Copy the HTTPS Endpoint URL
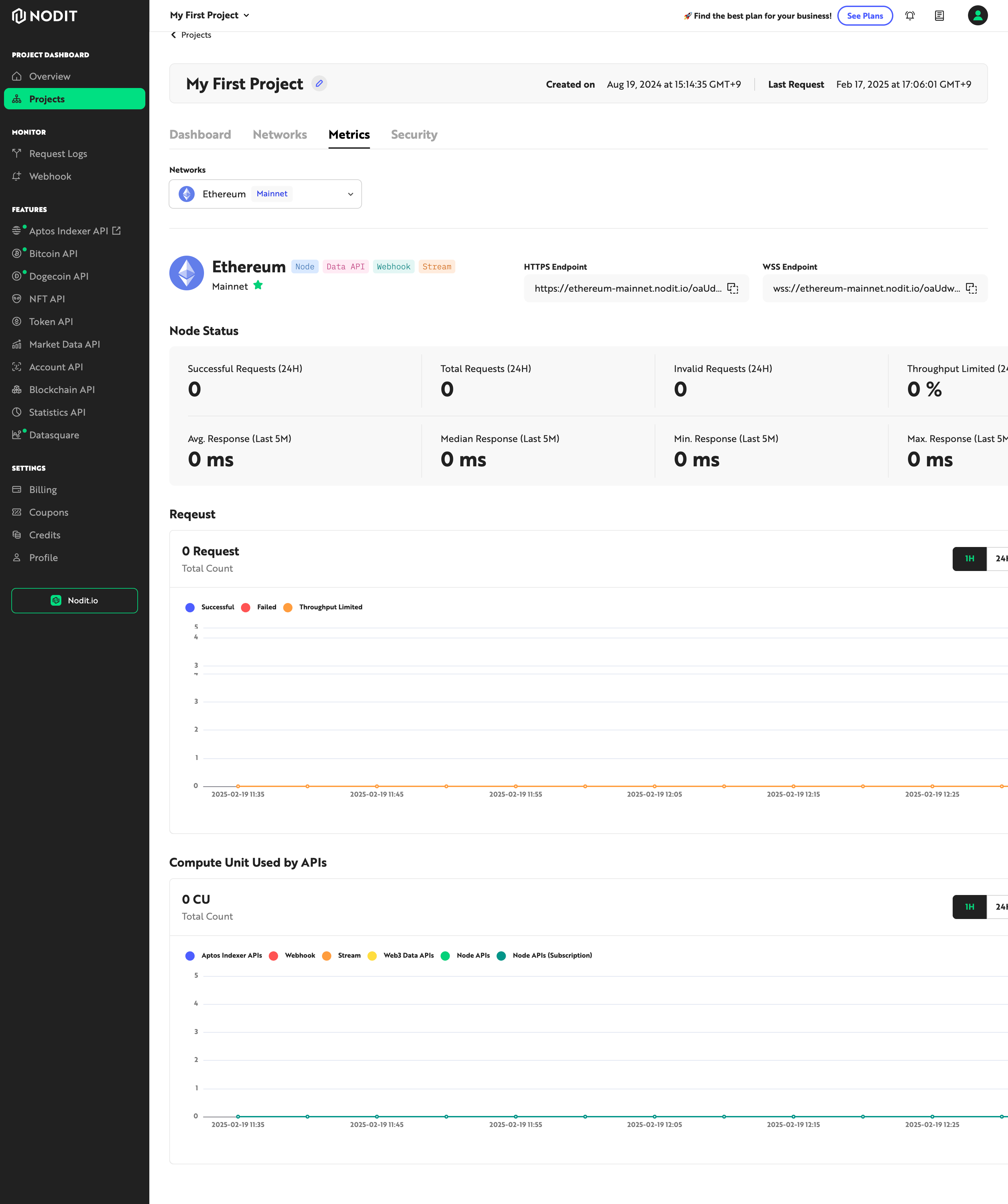 [733, 288]
